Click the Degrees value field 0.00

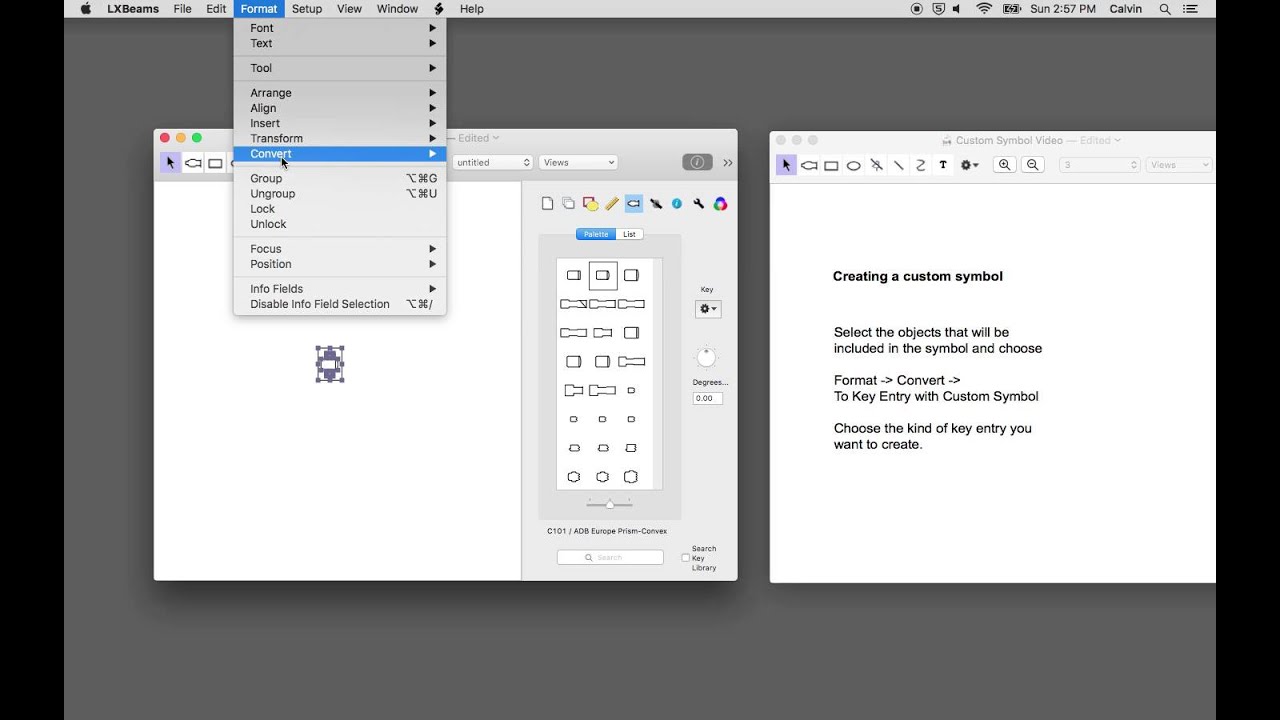point(708,398)
